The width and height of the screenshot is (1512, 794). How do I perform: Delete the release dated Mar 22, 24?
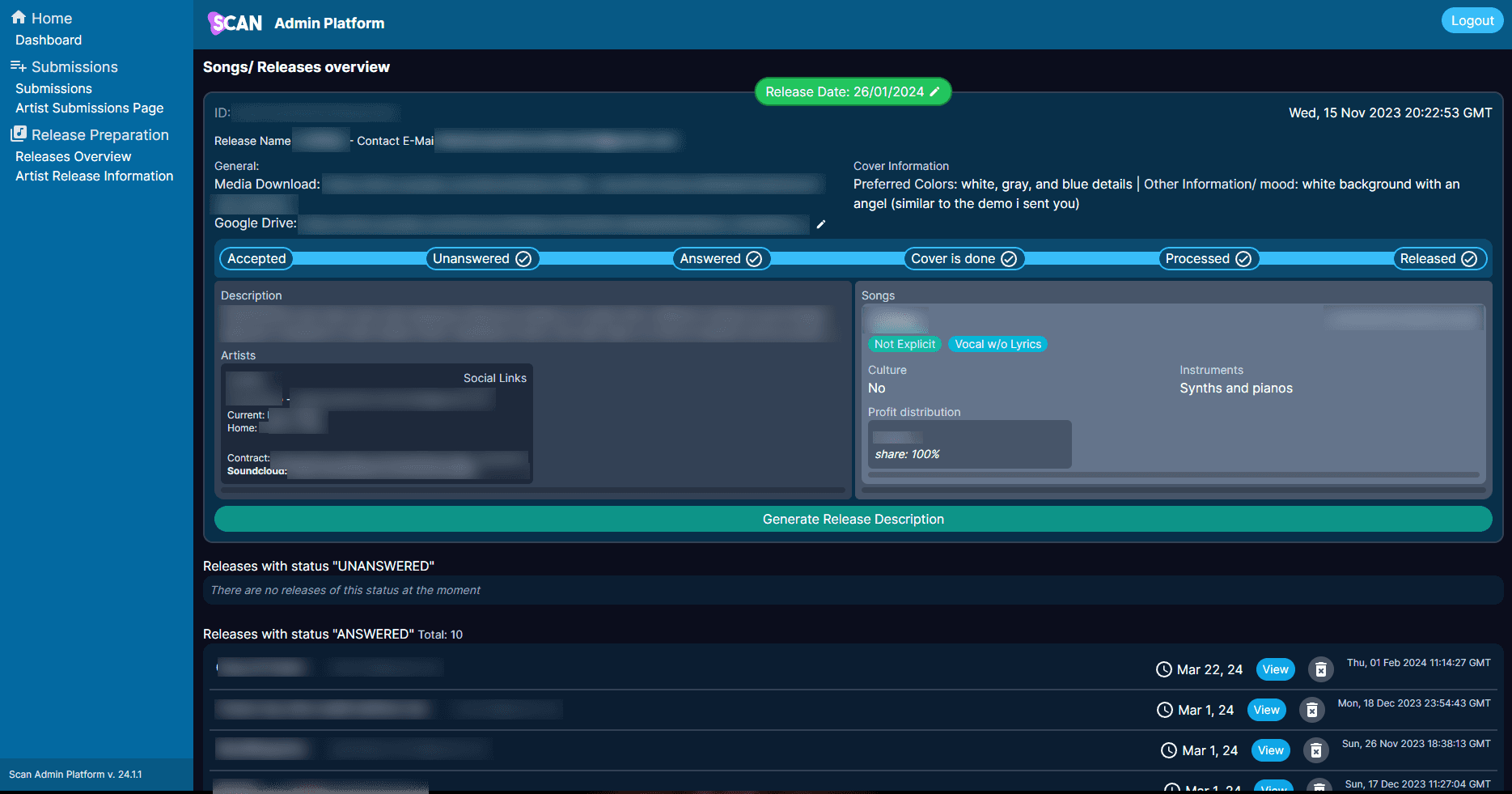pos(1320,669)
